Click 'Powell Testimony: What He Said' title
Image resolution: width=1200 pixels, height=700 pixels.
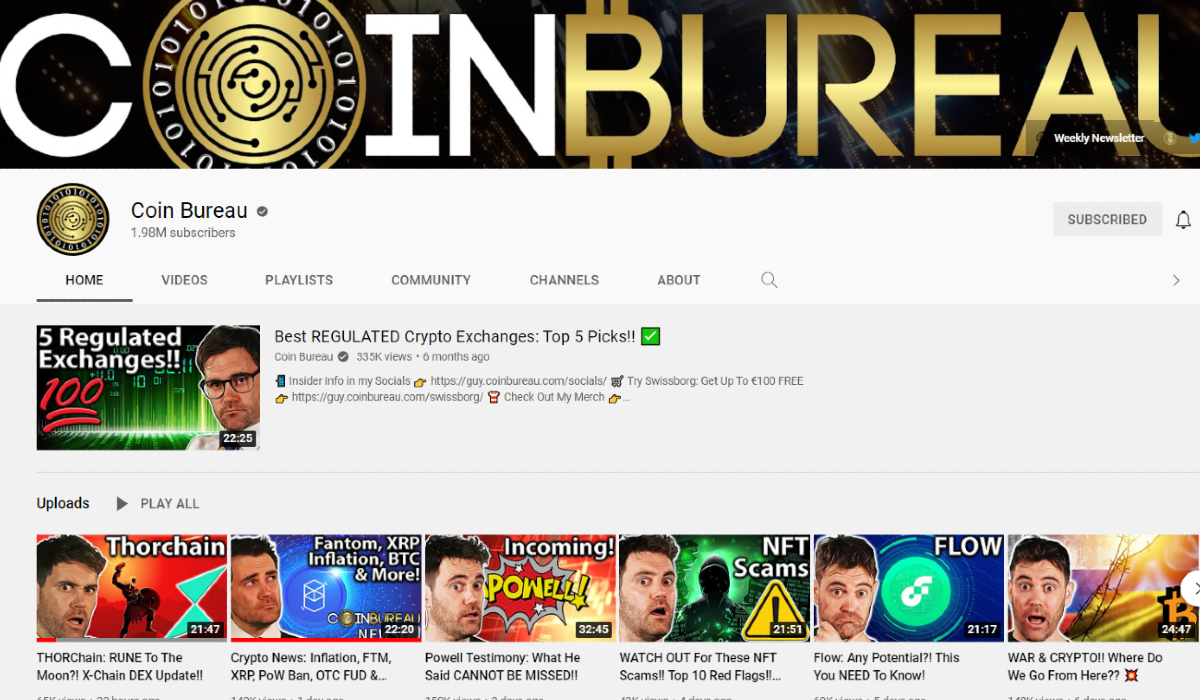click(502, 666)
